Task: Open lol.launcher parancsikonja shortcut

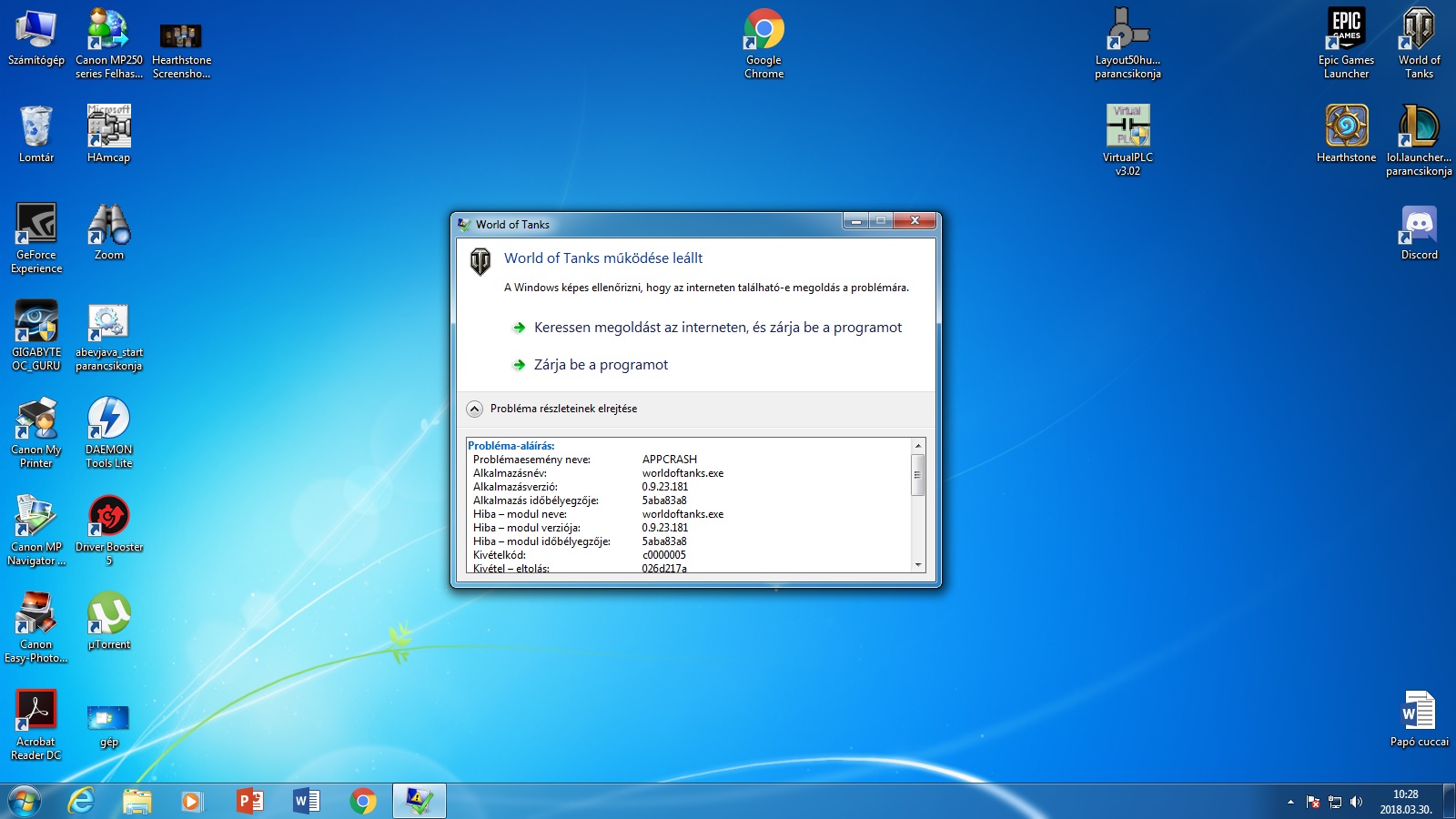Action: [x=1420, y=140]
